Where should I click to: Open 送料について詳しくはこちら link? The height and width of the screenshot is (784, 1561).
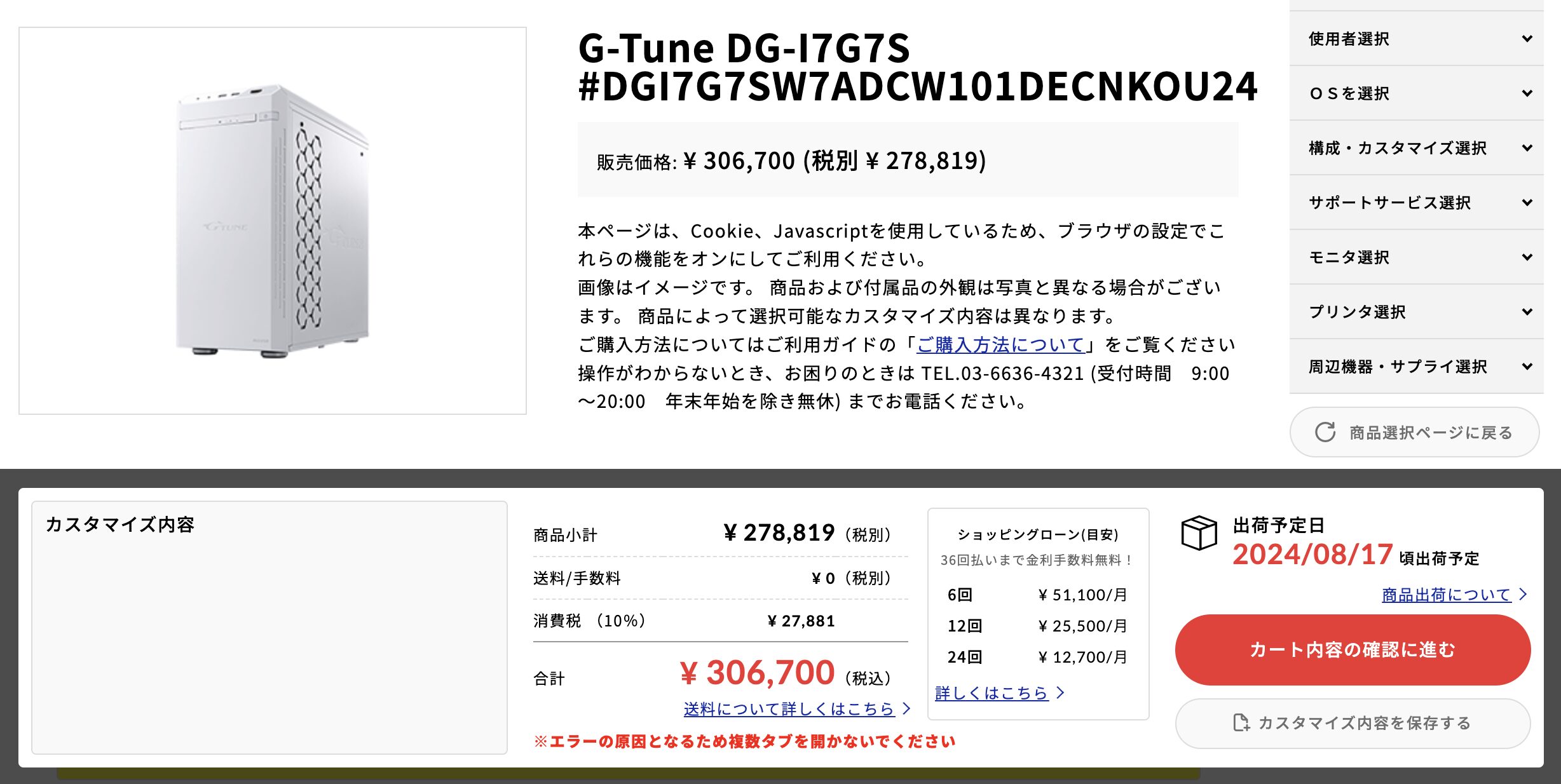(789, 708)
